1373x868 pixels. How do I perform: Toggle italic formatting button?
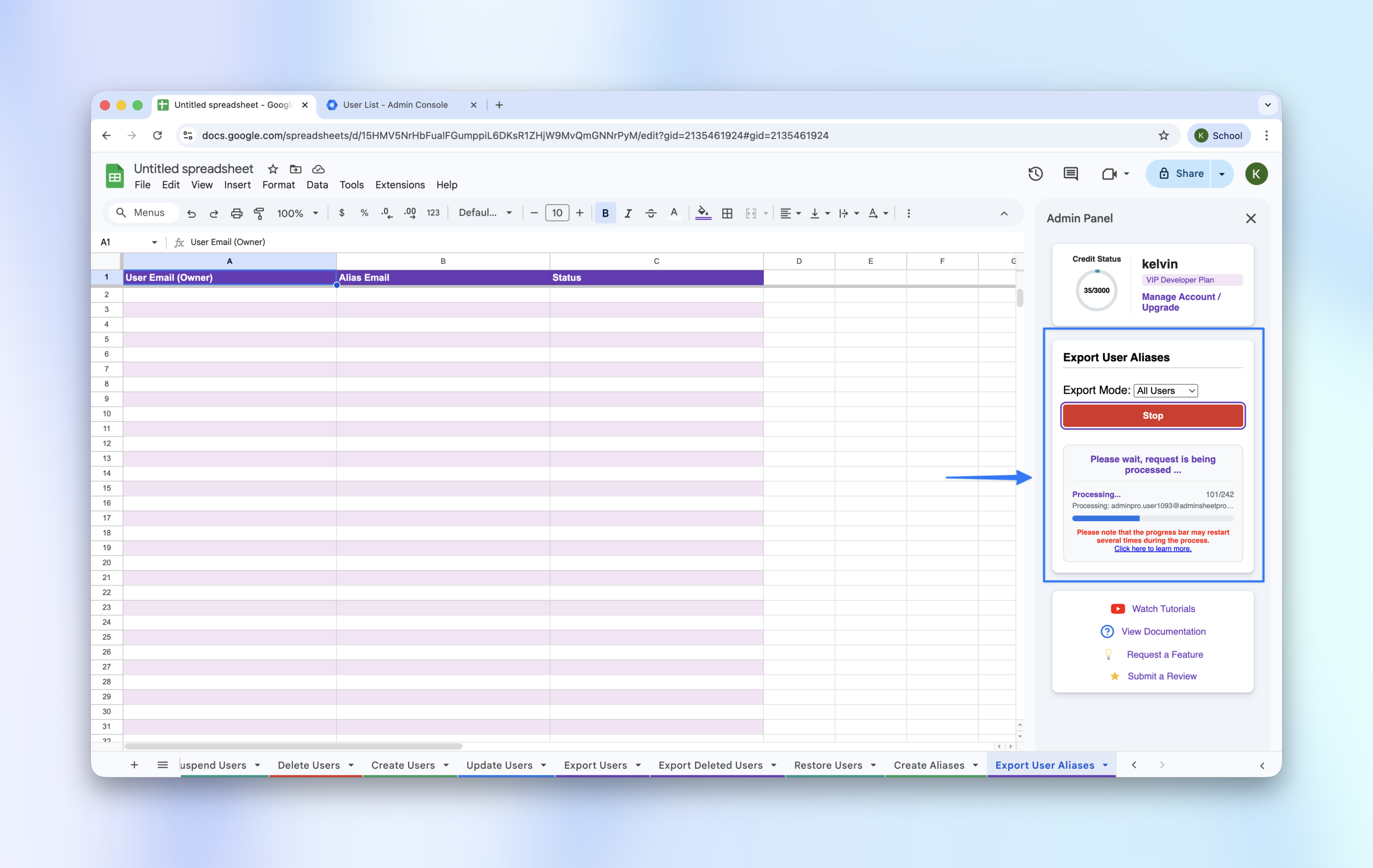tap(628, 213)
